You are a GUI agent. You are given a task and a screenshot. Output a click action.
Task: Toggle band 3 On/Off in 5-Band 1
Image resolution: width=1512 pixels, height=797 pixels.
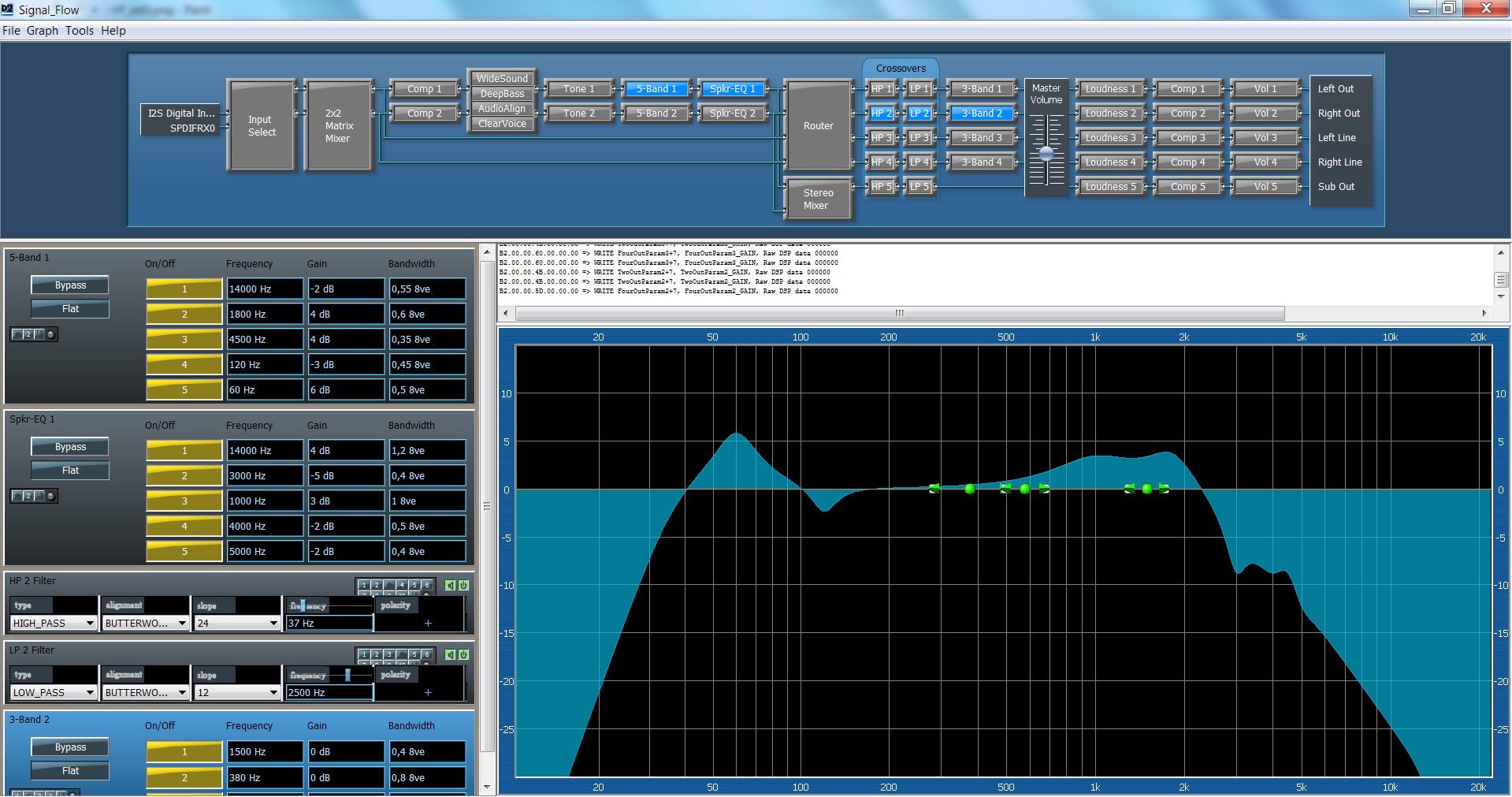coord(184,340)
